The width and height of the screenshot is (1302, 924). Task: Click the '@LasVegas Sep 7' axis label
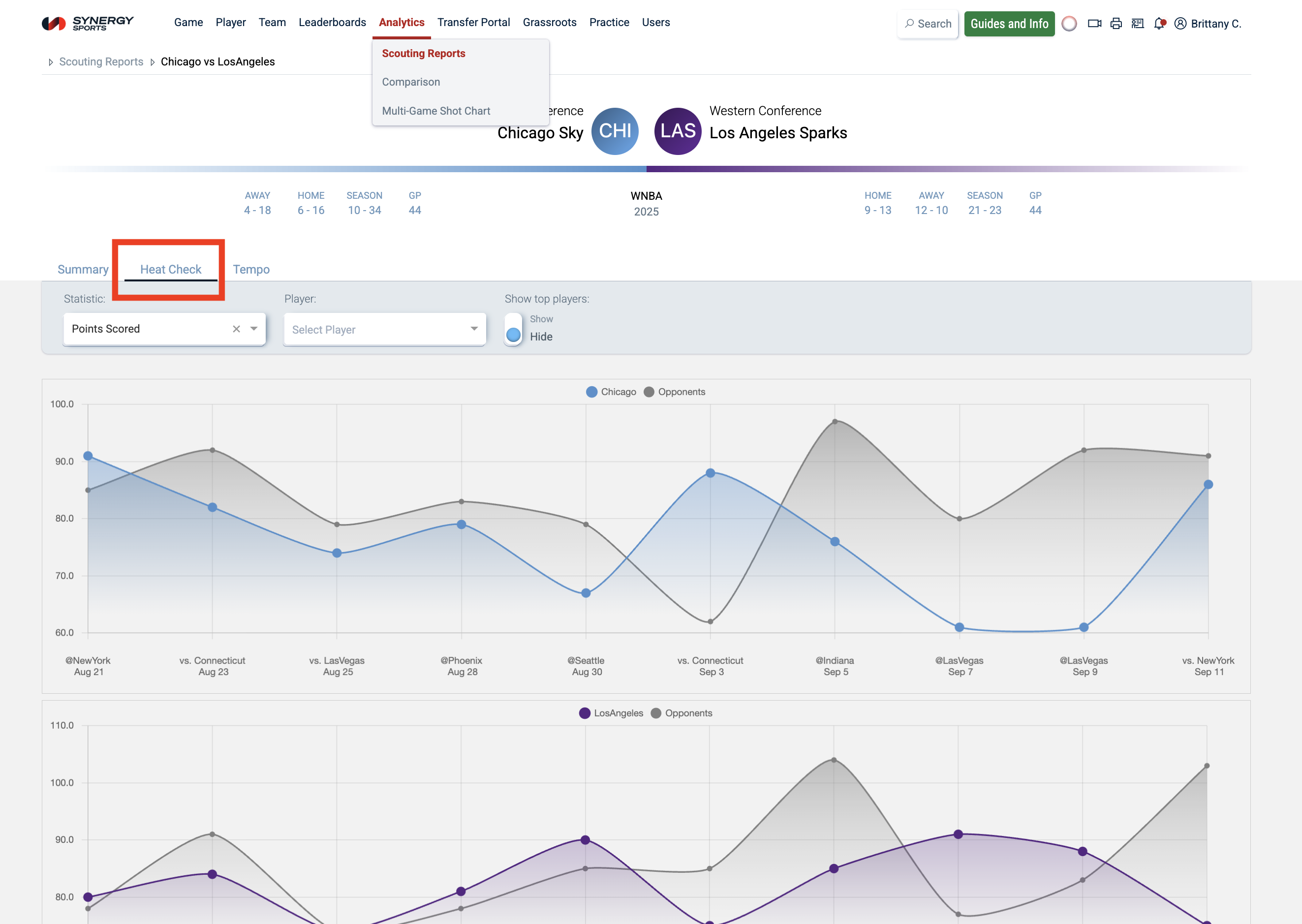click(x=960, y=666)
